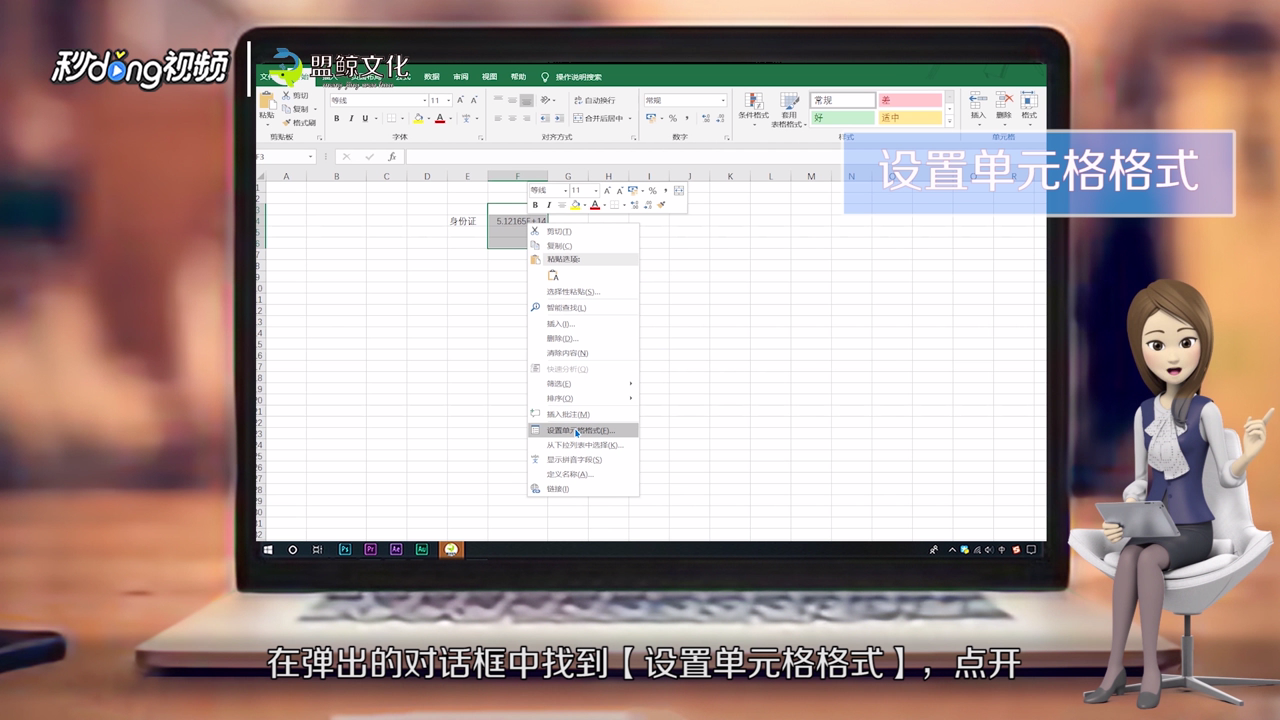Click Underline button in the ribbon

tap(364, 118)
